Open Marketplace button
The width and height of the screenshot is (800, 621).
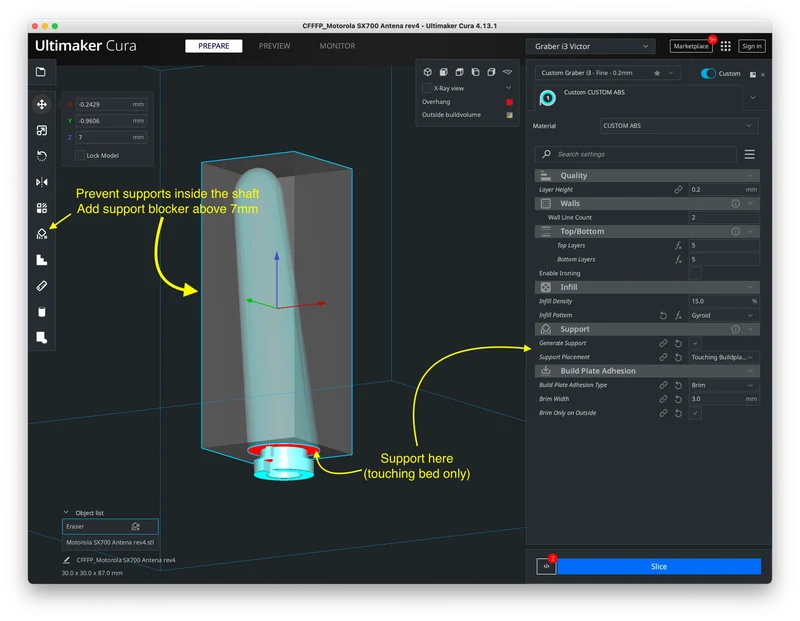(691, 46)
